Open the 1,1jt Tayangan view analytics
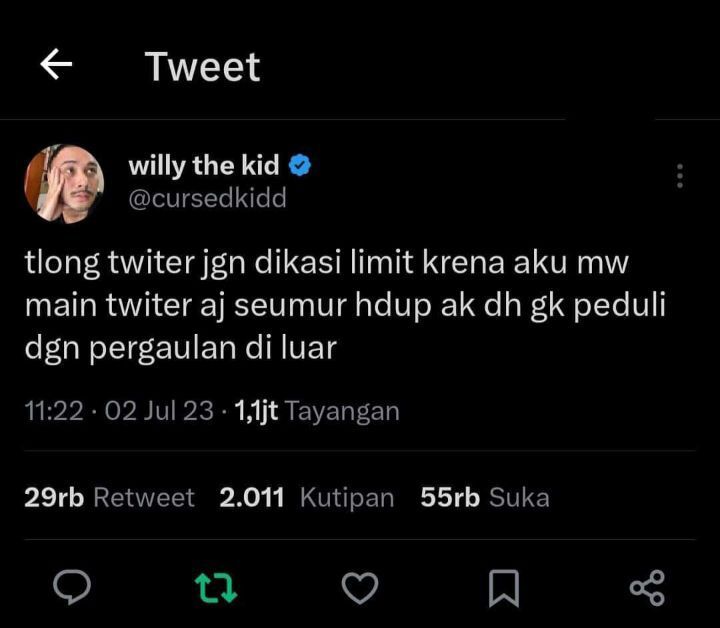The image size is (720, 628). (x=317, y=411)
